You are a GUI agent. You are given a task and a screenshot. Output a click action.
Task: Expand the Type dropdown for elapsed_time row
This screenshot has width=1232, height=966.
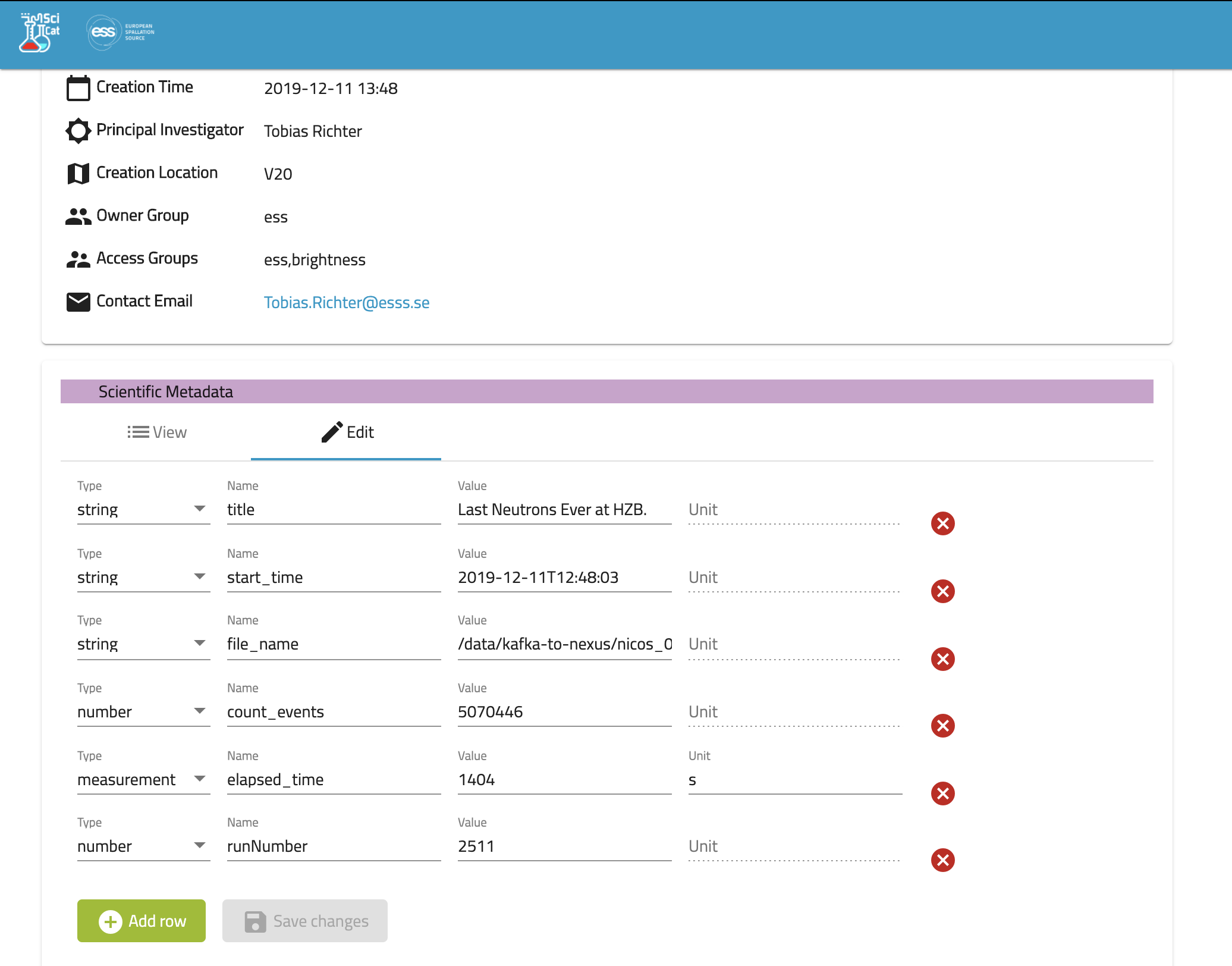(200, 780)
